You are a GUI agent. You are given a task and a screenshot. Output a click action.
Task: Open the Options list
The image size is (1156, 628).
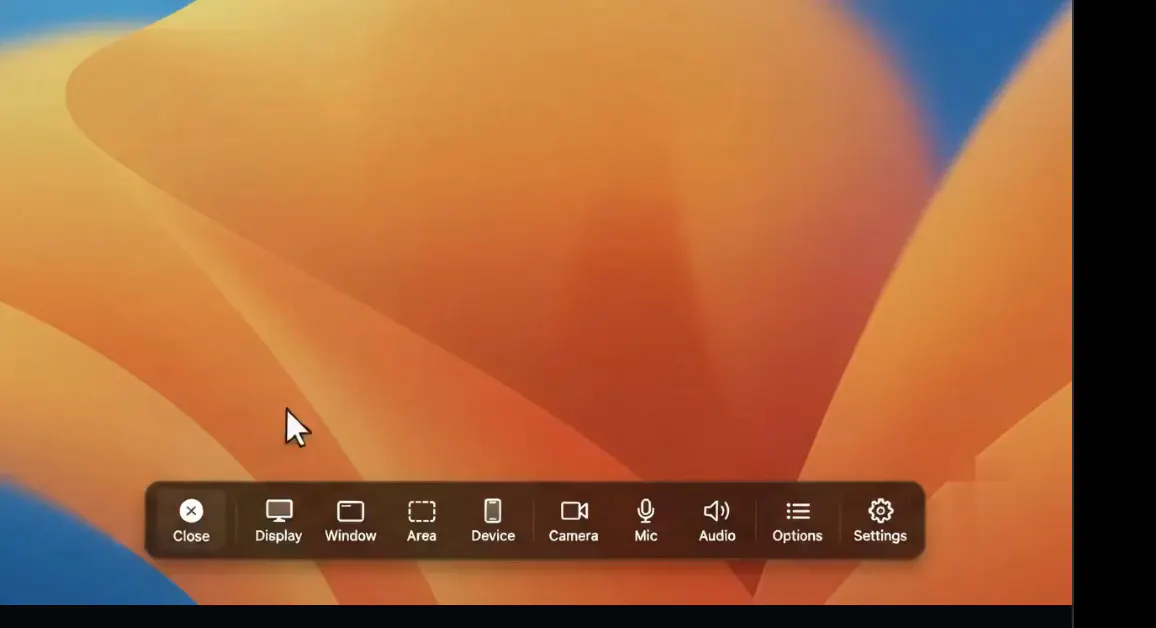pyautogui.click(x=797, y=520)
